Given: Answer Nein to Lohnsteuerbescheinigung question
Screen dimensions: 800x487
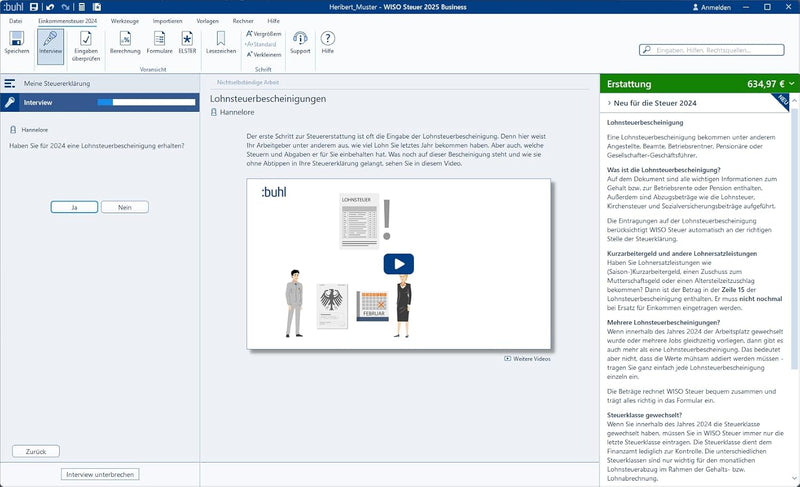Looking at the screenshot, I should pyautogui.click(x=124, y=207).
